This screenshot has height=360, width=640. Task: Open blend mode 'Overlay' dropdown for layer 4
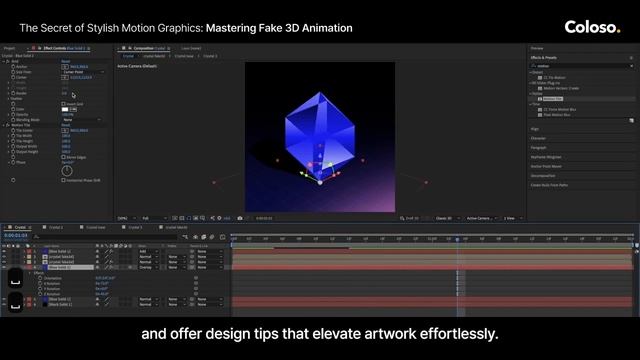(x=149, y=267)
